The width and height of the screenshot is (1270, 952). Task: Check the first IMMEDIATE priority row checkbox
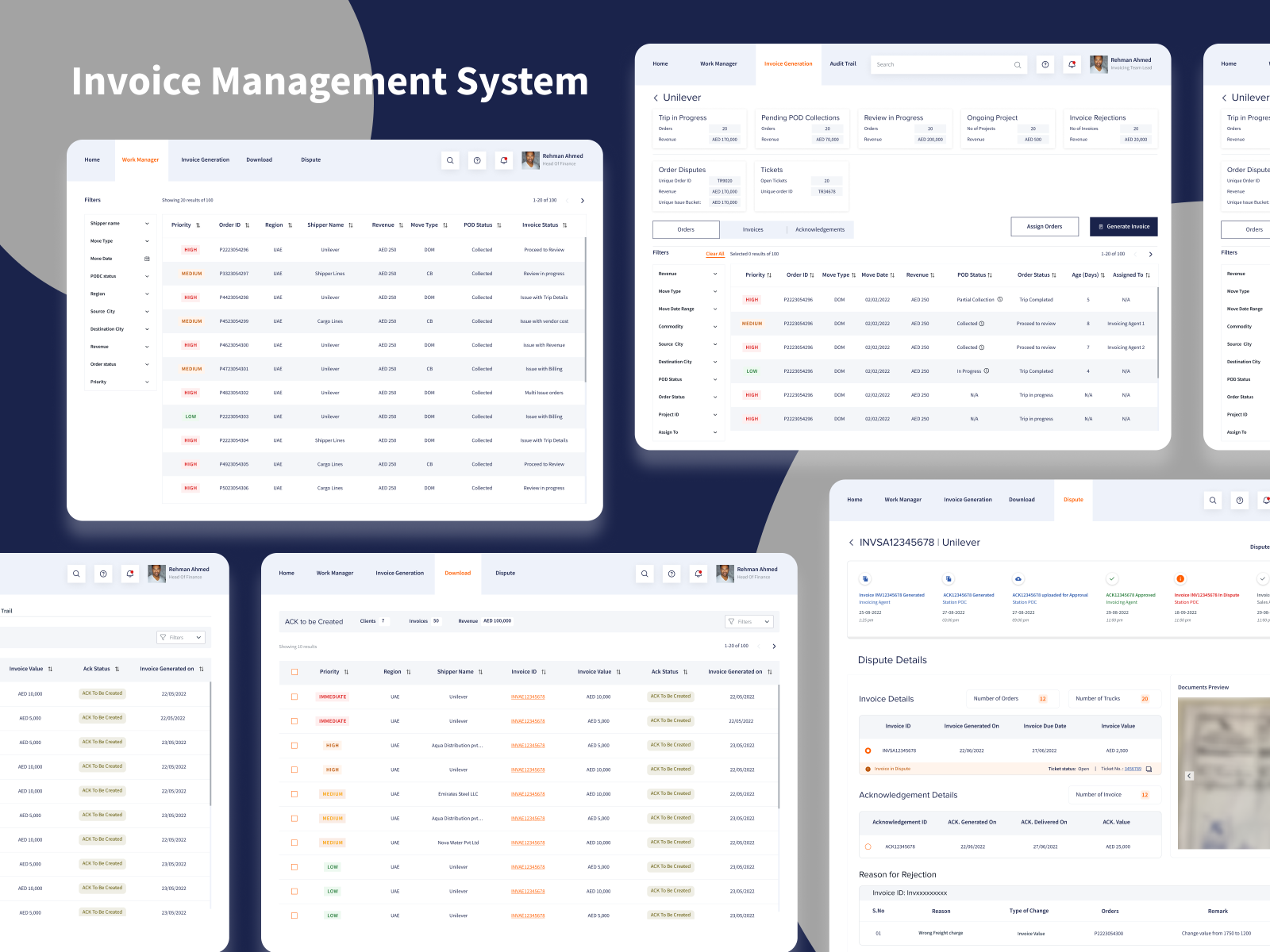click(x=294, y=696)
